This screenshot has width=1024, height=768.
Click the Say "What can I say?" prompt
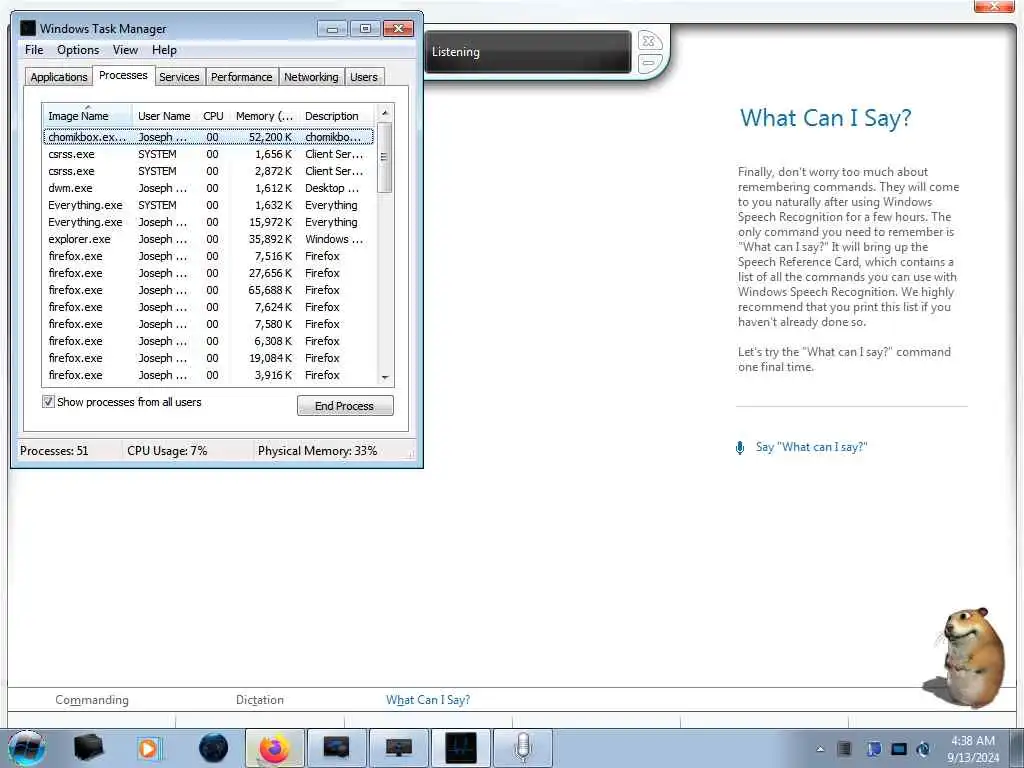[x=812, y=447]
